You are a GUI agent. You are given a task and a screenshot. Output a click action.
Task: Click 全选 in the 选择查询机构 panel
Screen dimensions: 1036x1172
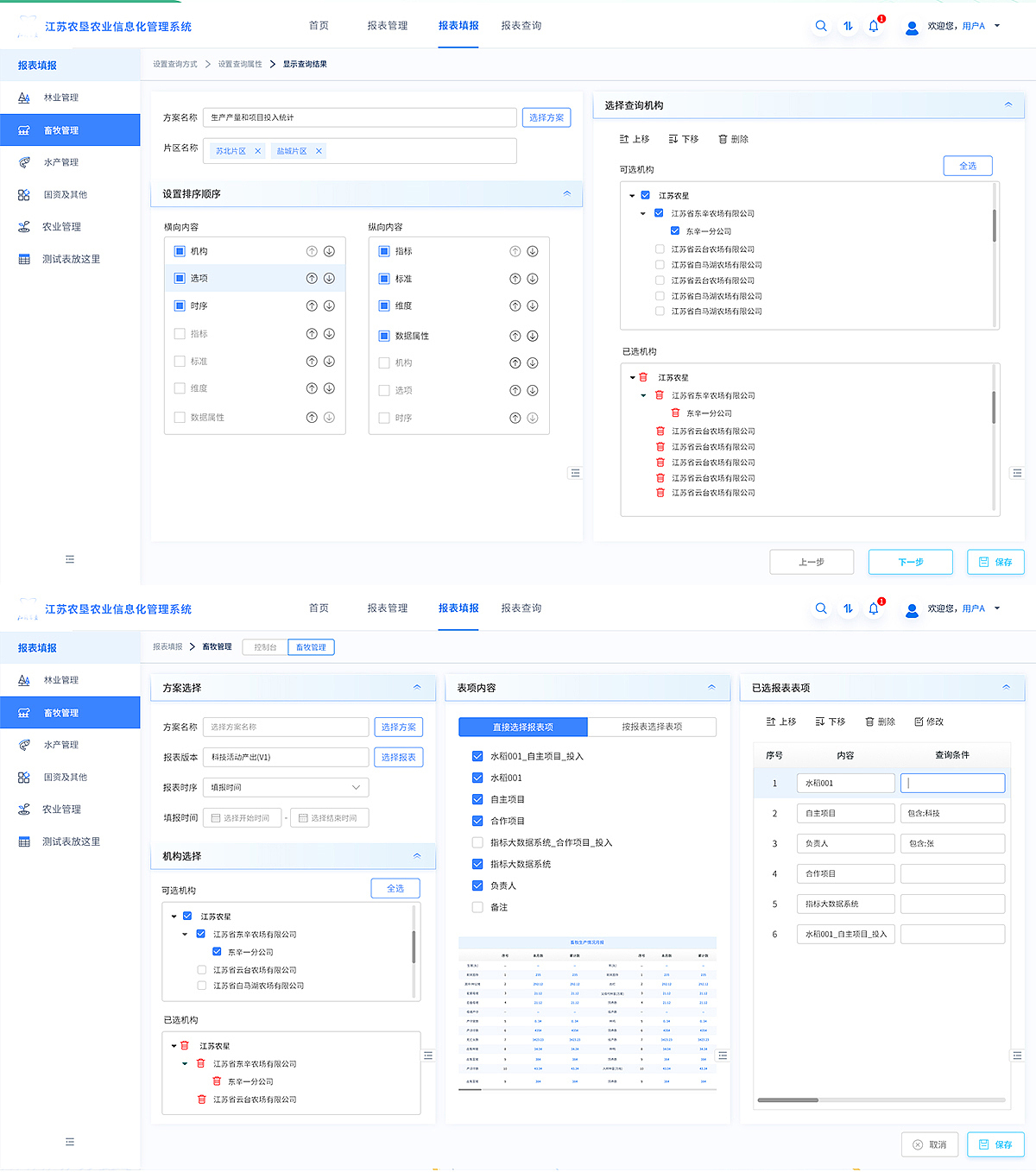pyautogui.click(x=968, y=166)
